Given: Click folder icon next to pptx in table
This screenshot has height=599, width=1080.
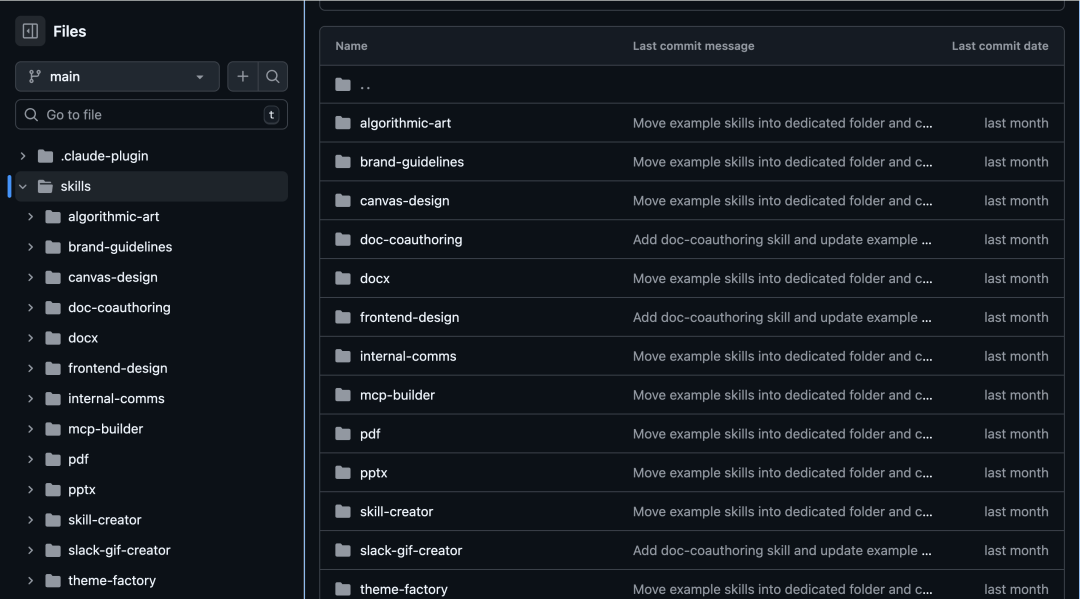Looking at the screenshot, I should pyautogui.click(x=343, y=473).
